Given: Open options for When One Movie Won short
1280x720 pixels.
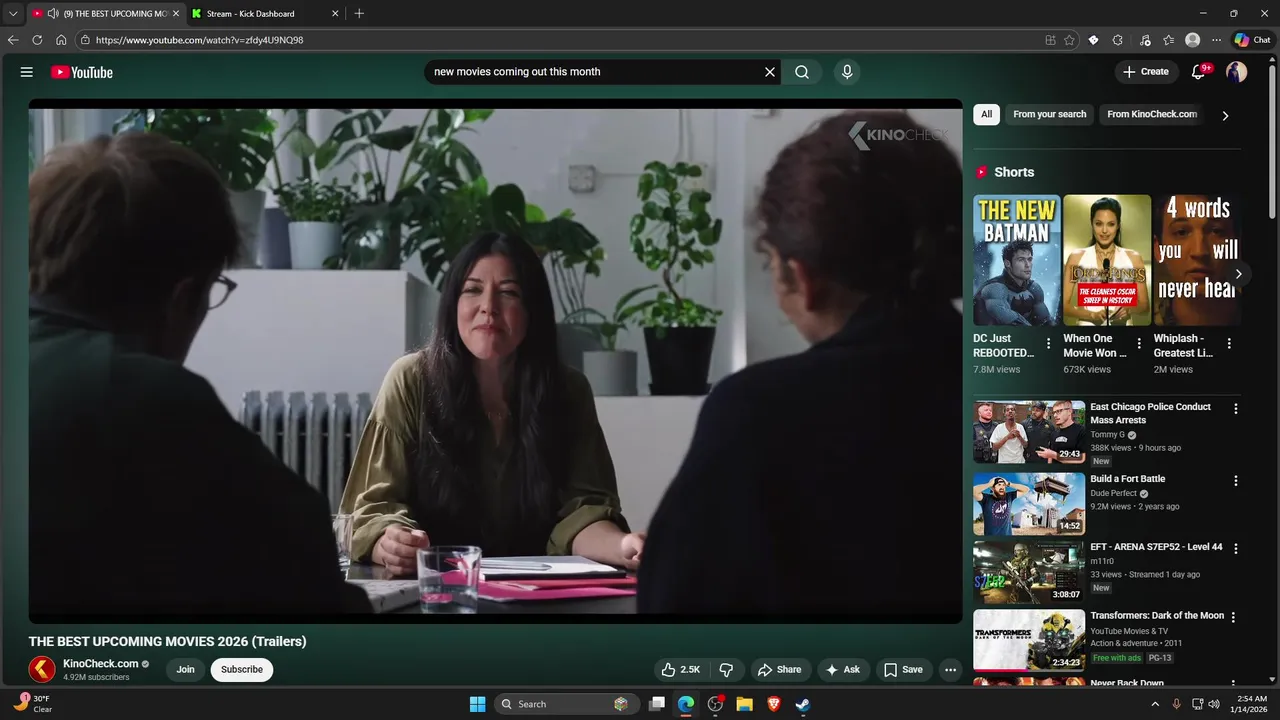Looking at the screenshot, I should [1139, 344].
